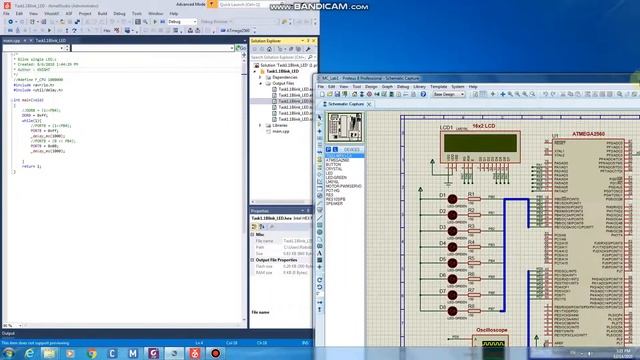Click Proteus zoom in magnifier icon
This screenshot has height=360, width=640.
[x=510, y=94]
